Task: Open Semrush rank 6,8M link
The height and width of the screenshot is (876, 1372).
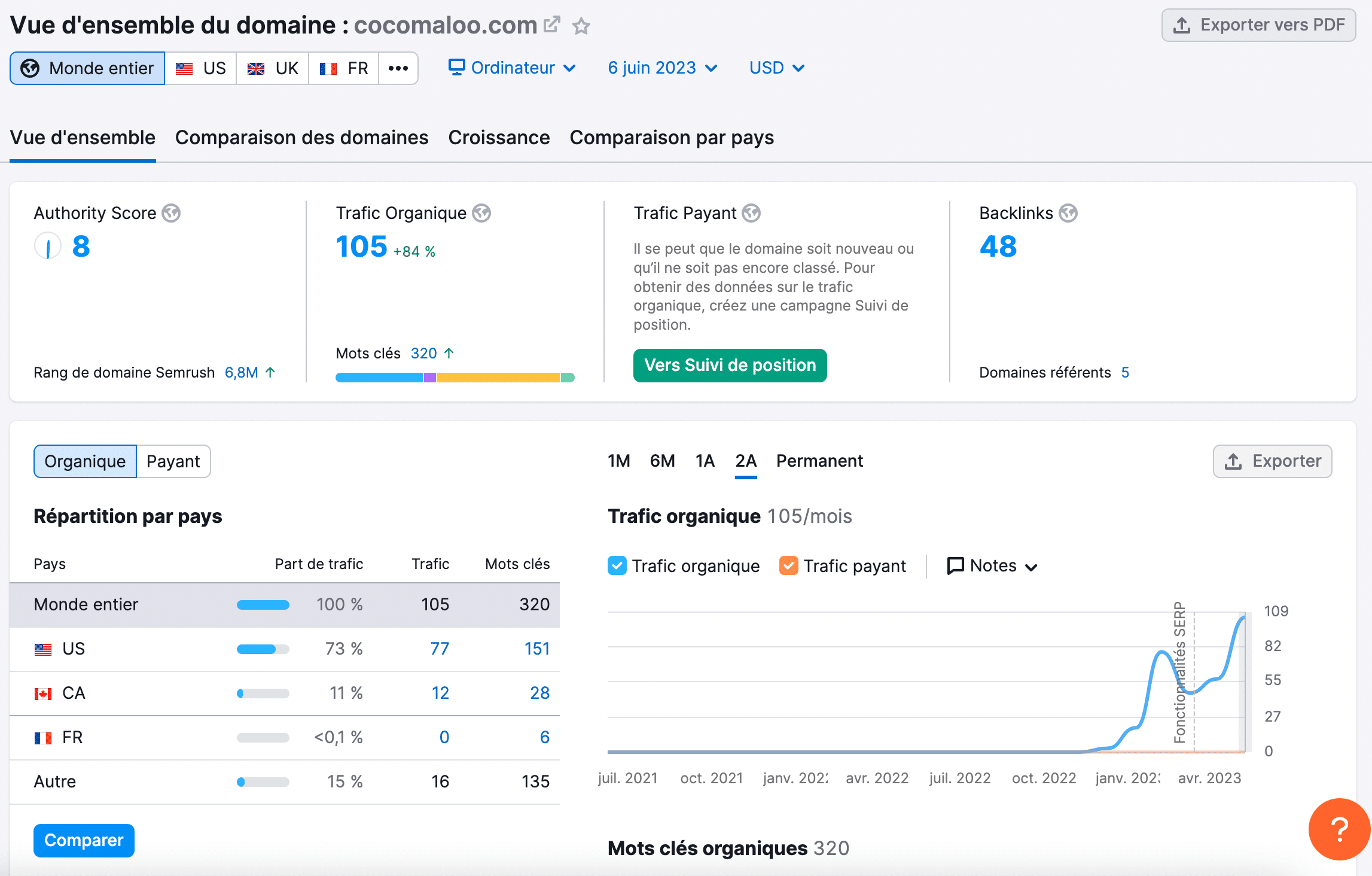Action: 242,372
